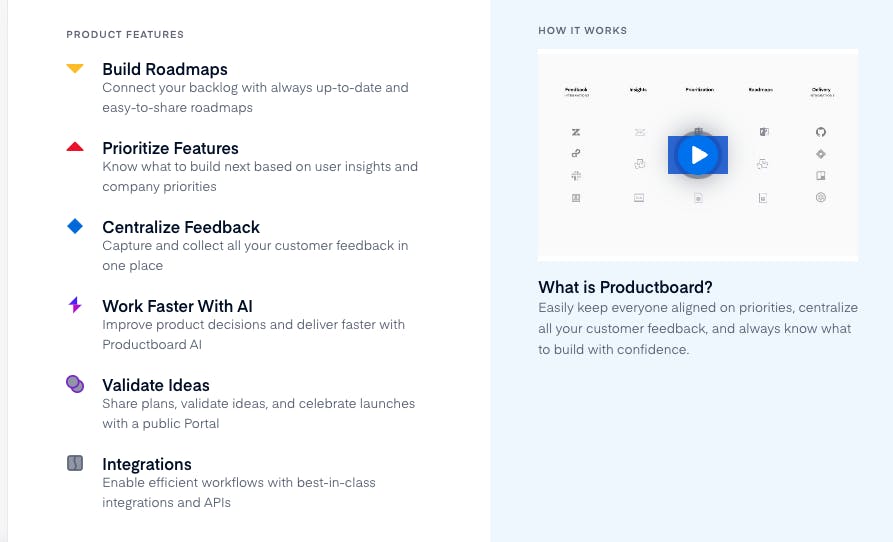Viewport: 893px width, 542px height.
Task: Open the Integrations feature link
Action: [147, 464]
